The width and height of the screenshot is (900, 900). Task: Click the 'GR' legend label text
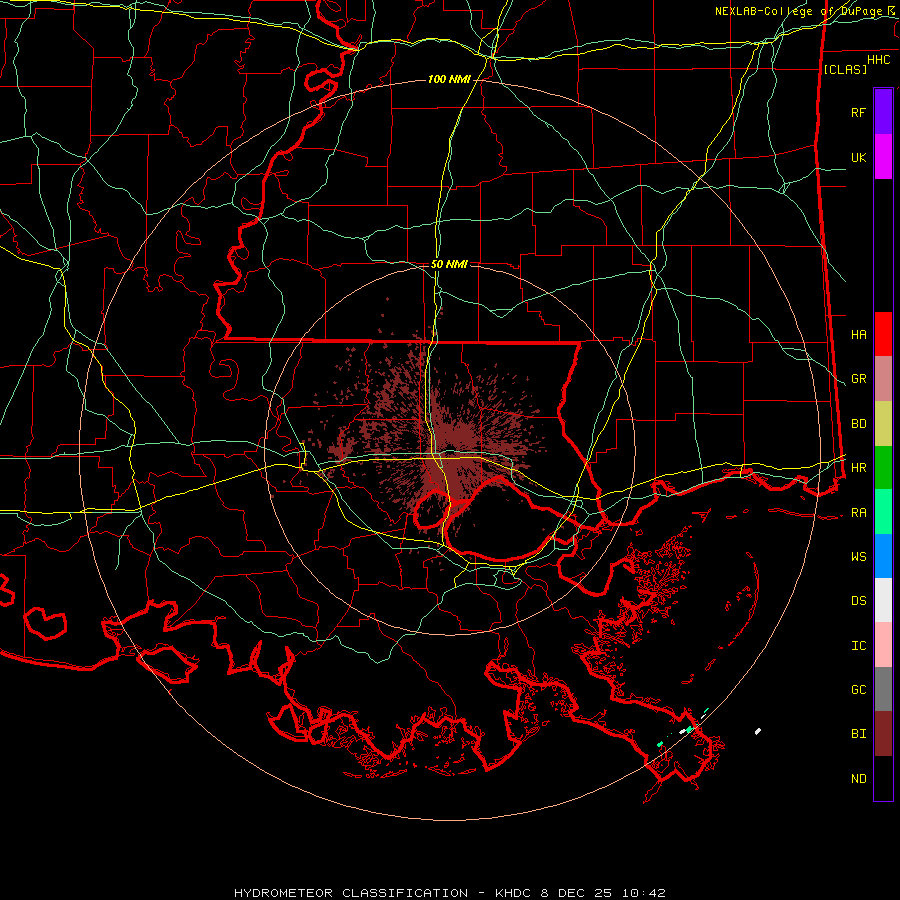[858, 379]
